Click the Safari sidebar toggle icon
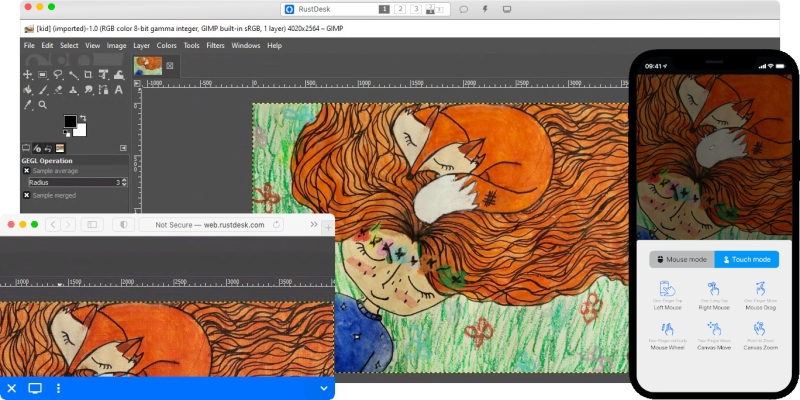 (92, 225)
